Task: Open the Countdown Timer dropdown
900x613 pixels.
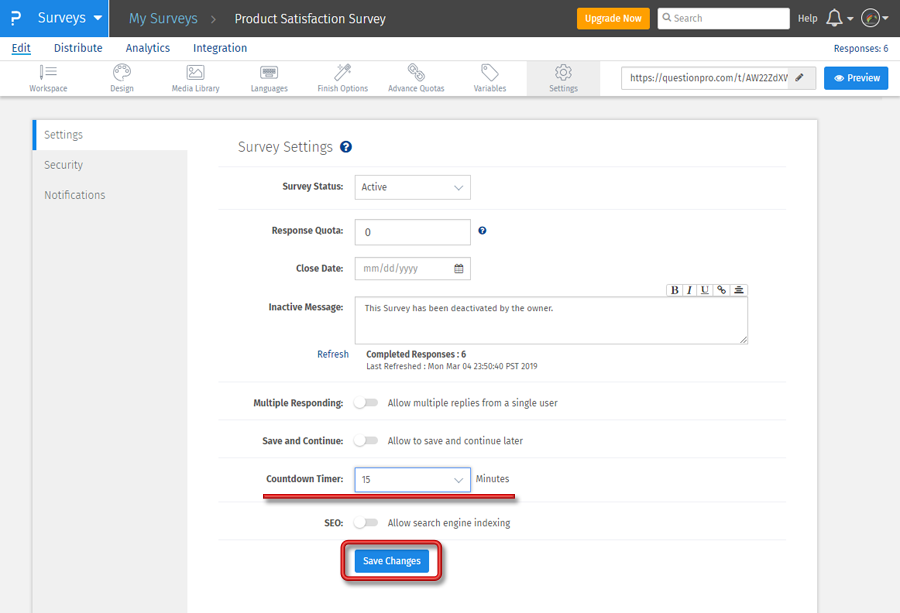Action: coord(412,479)
